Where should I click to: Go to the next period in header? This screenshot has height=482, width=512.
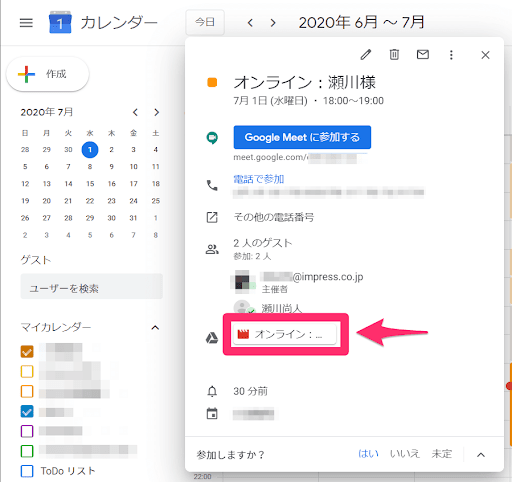pyautogui.click(x=273, y=23)
